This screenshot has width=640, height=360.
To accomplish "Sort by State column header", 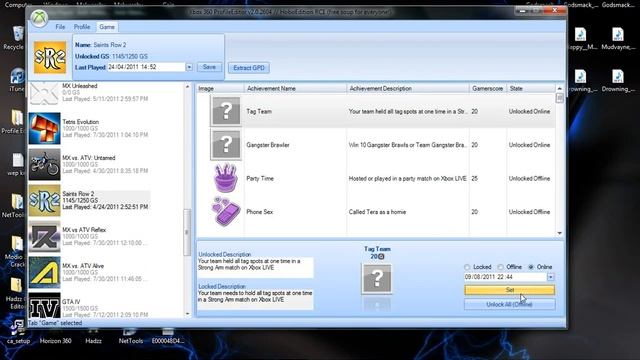I will [x=531, y=88].
